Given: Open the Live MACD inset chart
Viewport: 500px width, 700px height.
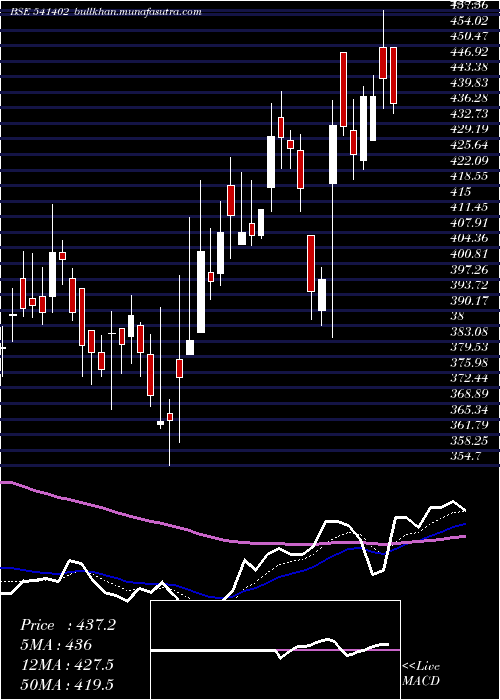Looking at the screenshot, I should coord(275,650).
